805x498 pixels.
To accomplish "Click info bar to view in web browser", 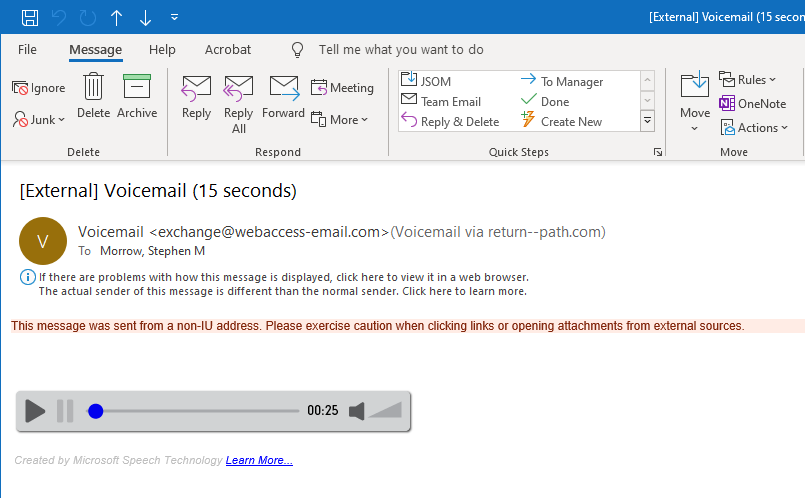I will coord(284,277).
